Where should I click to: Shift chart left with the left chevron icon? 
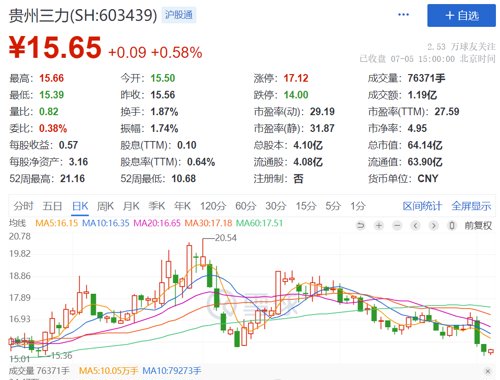click(415, 226)
